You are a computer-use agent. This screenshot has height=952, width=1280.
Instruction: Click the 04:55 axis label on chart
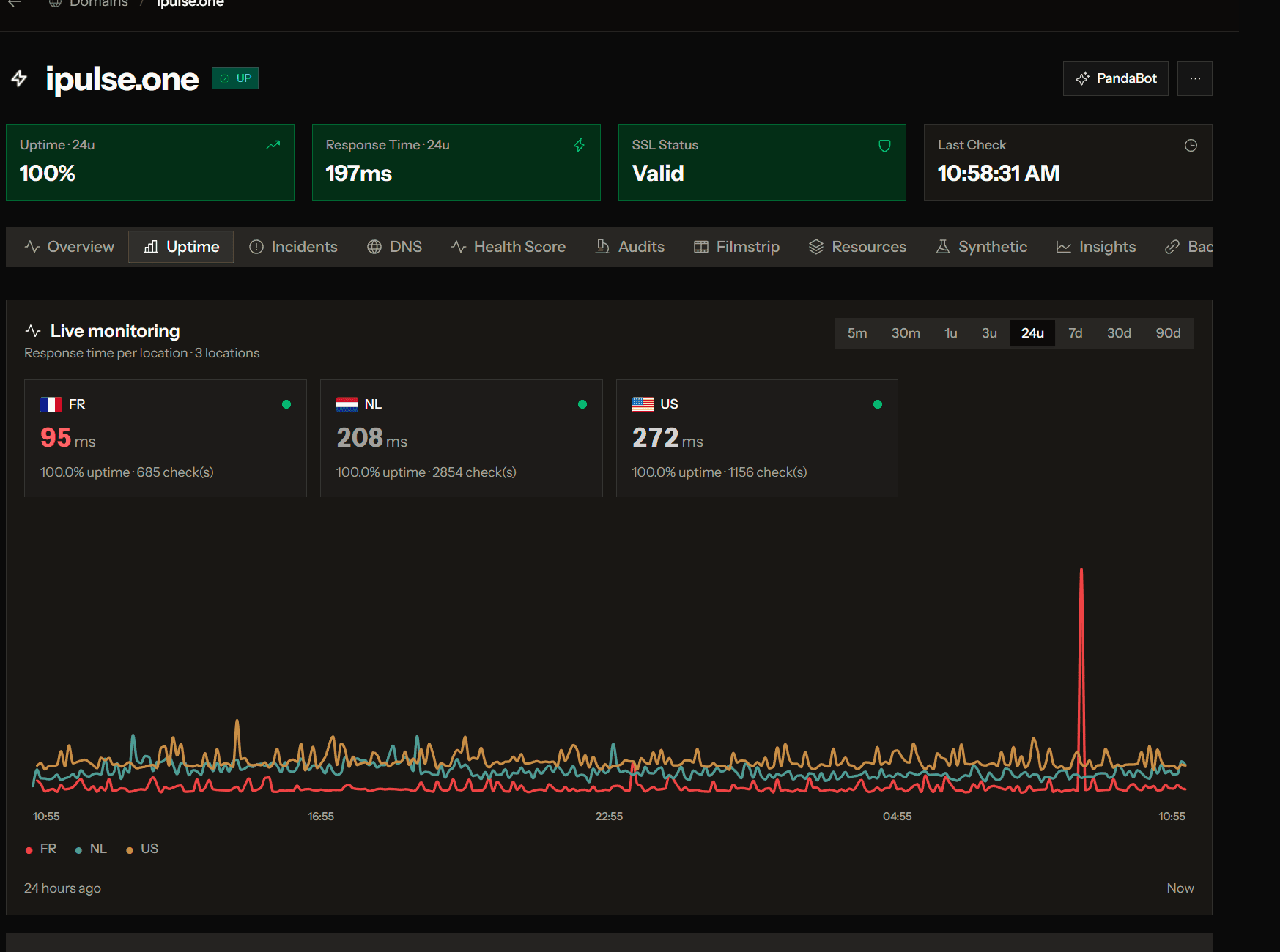click(898, 817)
